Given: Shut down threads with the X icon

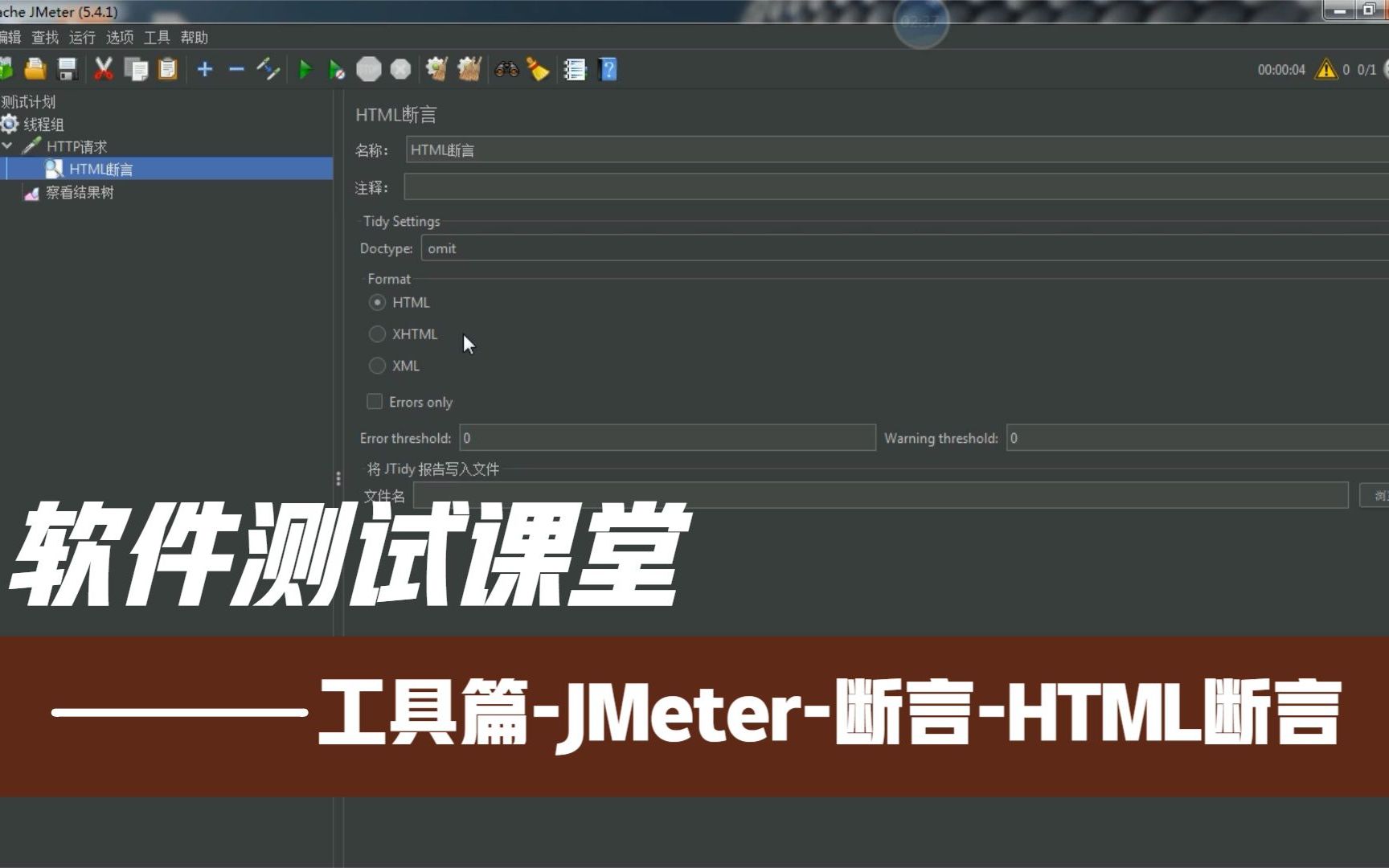Looking at the screenshot, I should 400,70.
